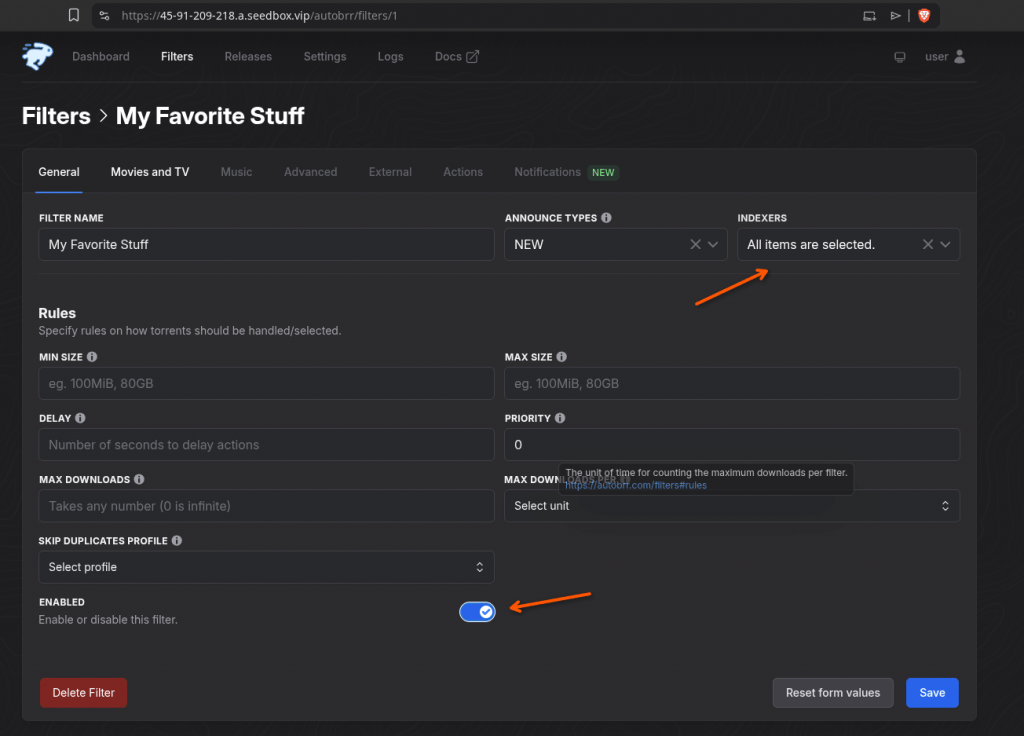This screenshot has width=1024, height=736.
Task: Click the send tab arrow icon
Action: click(x=895, y=16)
